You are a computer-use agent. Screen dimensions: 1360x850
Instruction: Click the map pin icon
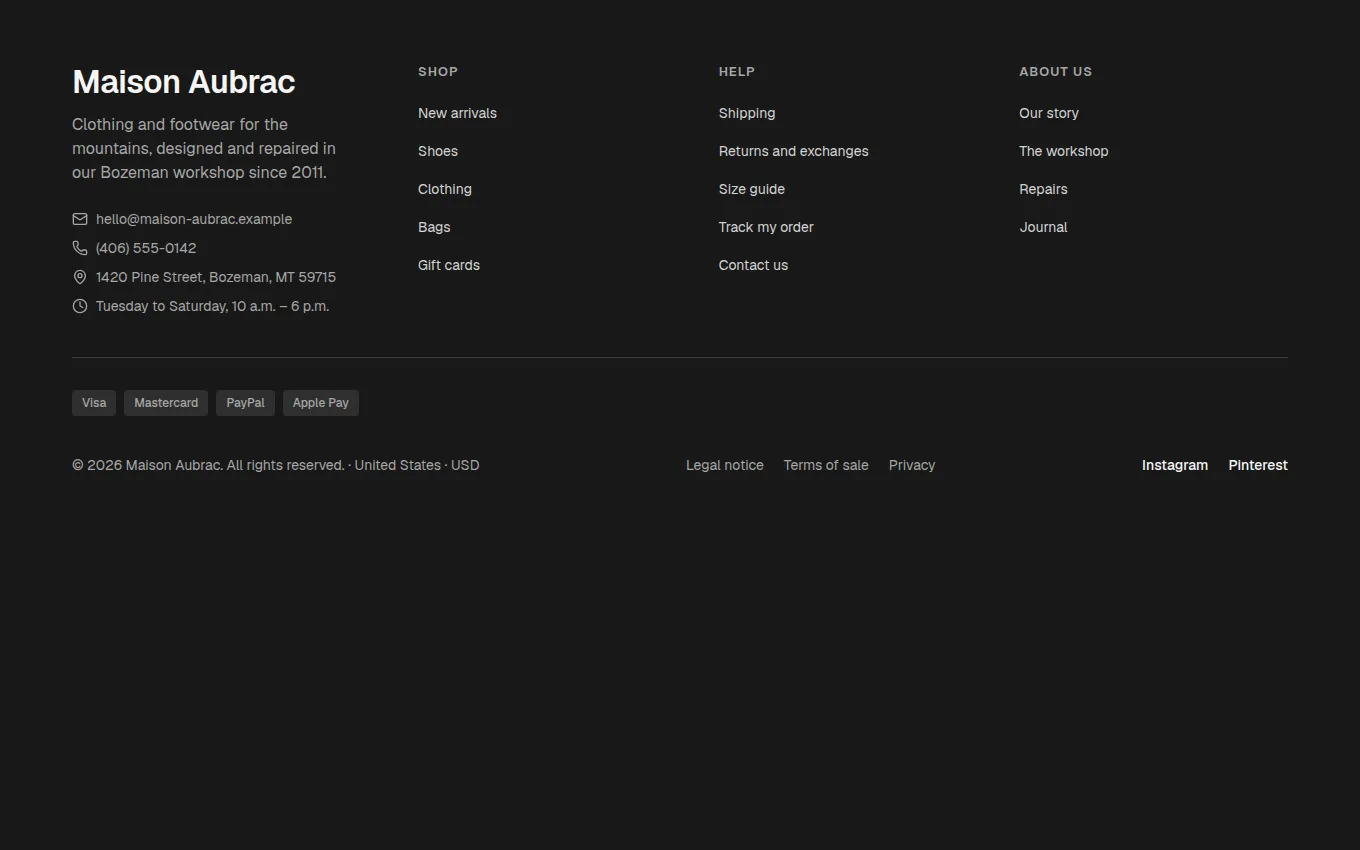(x=80, y=277)
